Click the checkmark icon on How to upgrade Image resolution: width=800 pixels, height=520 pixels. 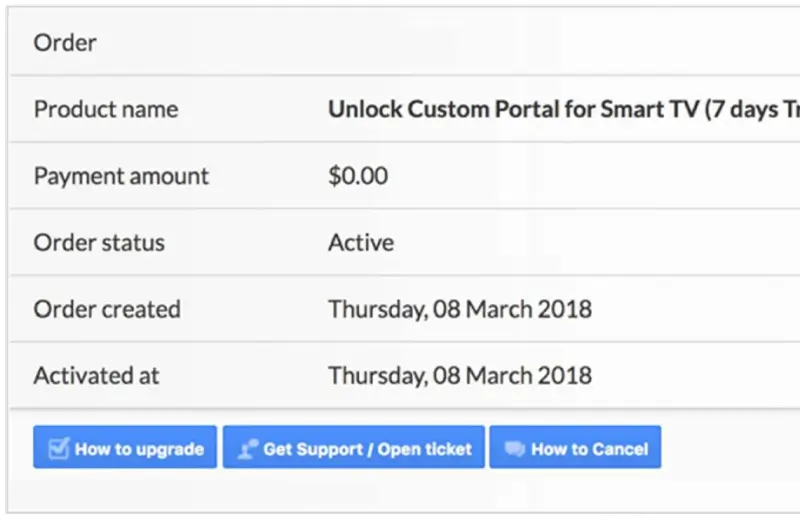[58, 449]
